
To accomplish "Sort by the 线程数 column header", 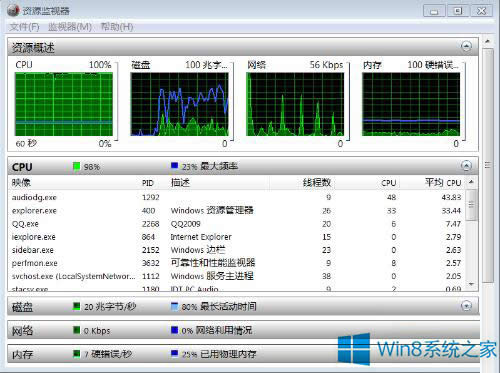I will coord(317,183).
